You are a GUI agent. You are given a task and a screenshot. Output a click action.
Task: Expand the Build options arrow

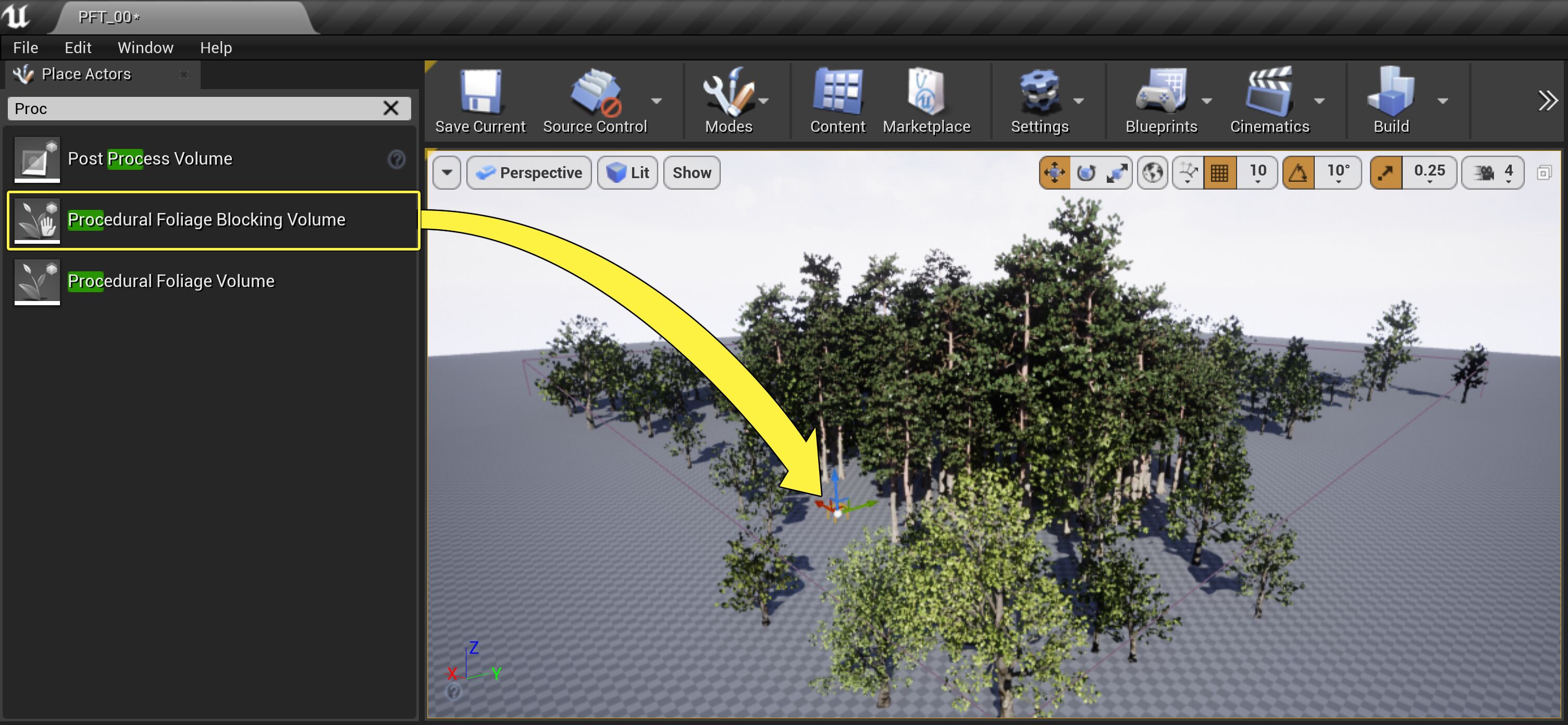[1442, 101]
